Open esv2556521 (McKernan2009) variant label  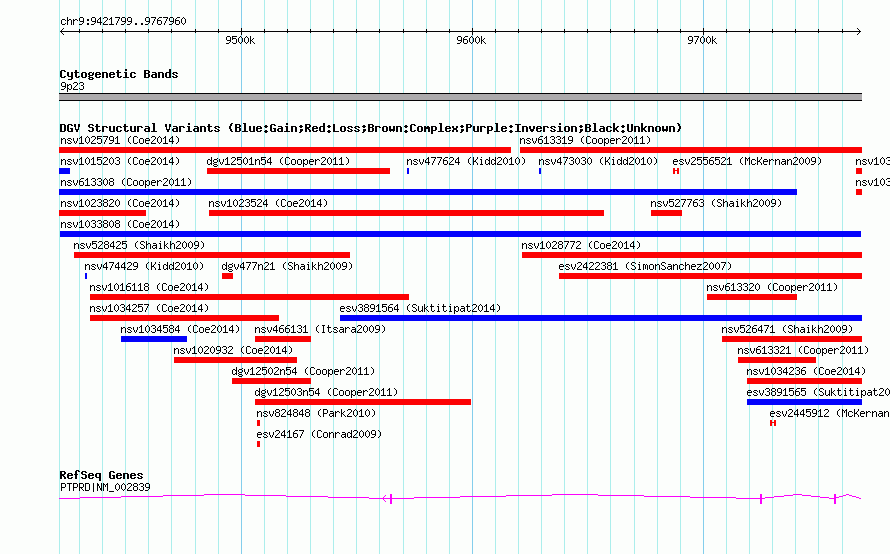[x=747, y=161]
